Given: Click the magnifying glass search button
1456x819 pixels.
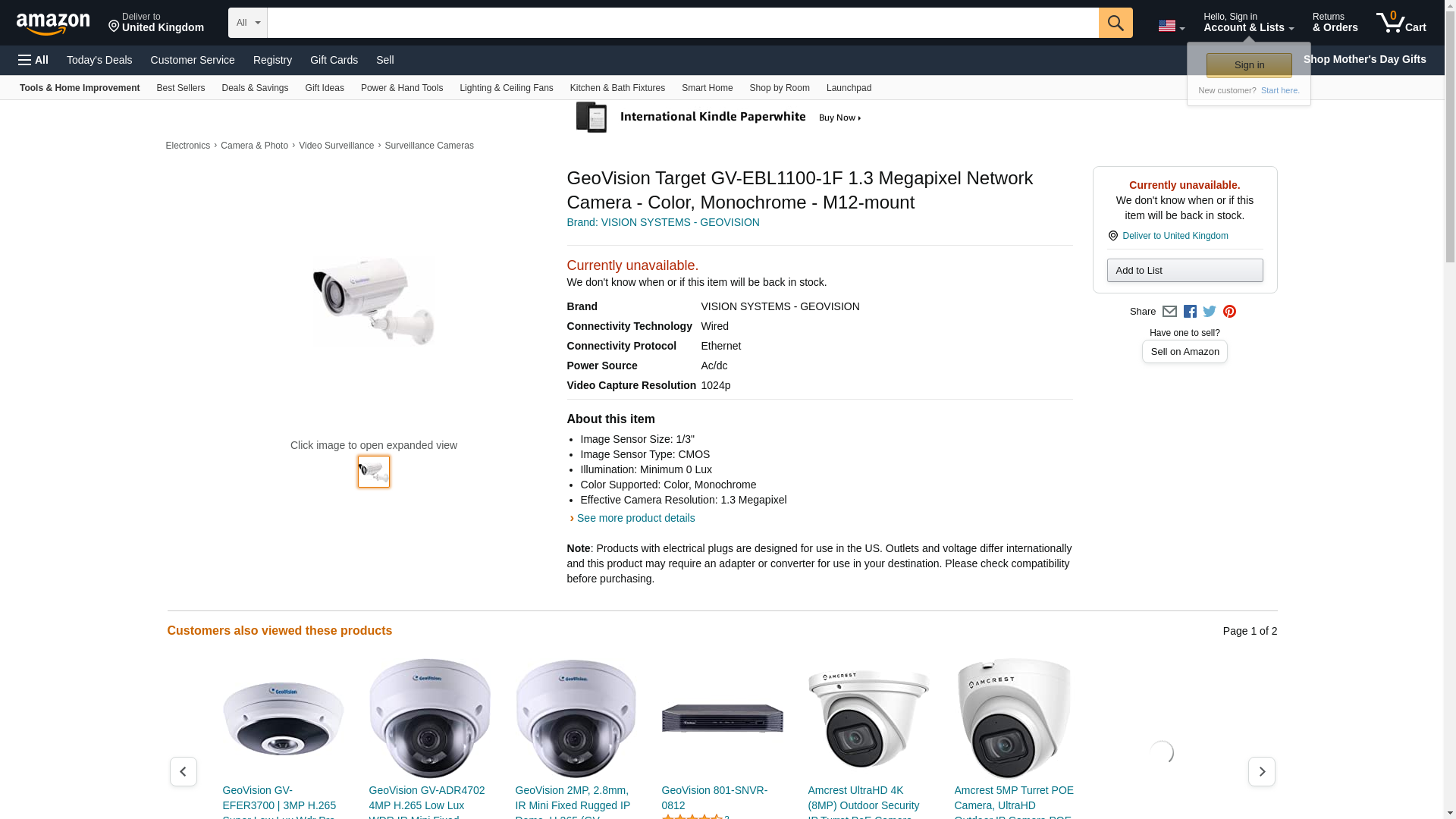Looking at the screenshot, I should [1116, 23].
